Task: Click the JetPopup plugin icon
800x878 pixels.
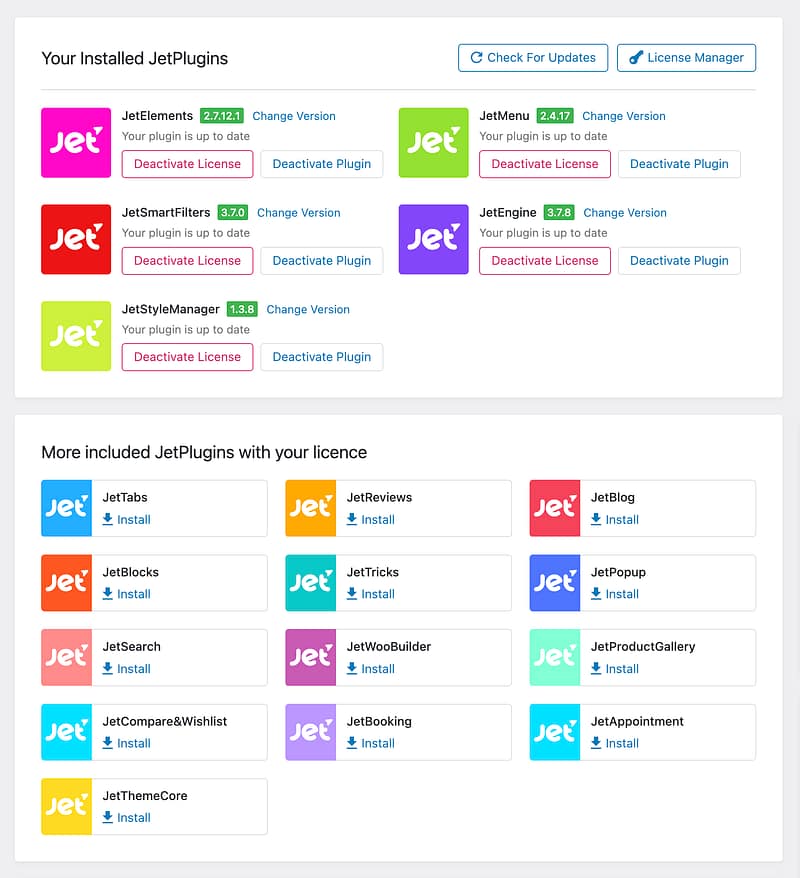Action: pos(554,583)
